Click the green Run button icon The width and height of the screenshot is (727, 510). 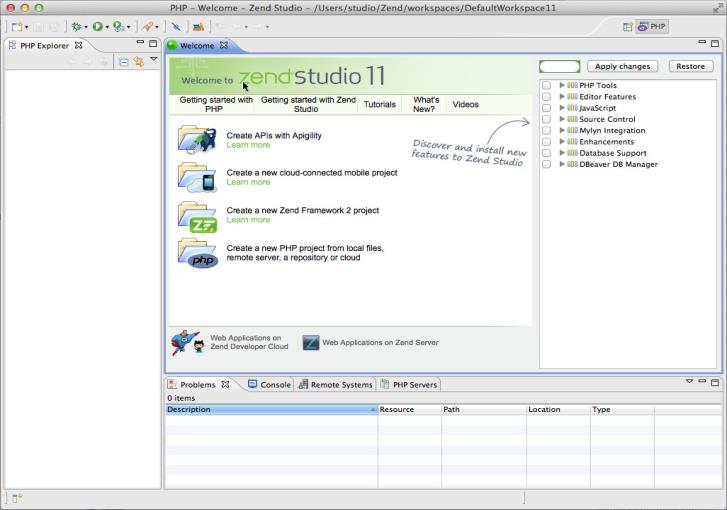(97, 27)
